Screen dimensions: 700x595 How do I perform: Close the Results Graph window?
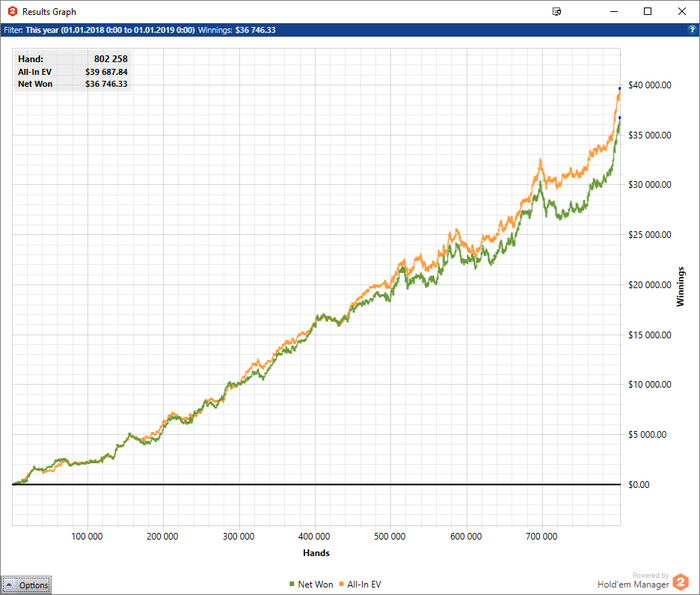coord(682,11)
